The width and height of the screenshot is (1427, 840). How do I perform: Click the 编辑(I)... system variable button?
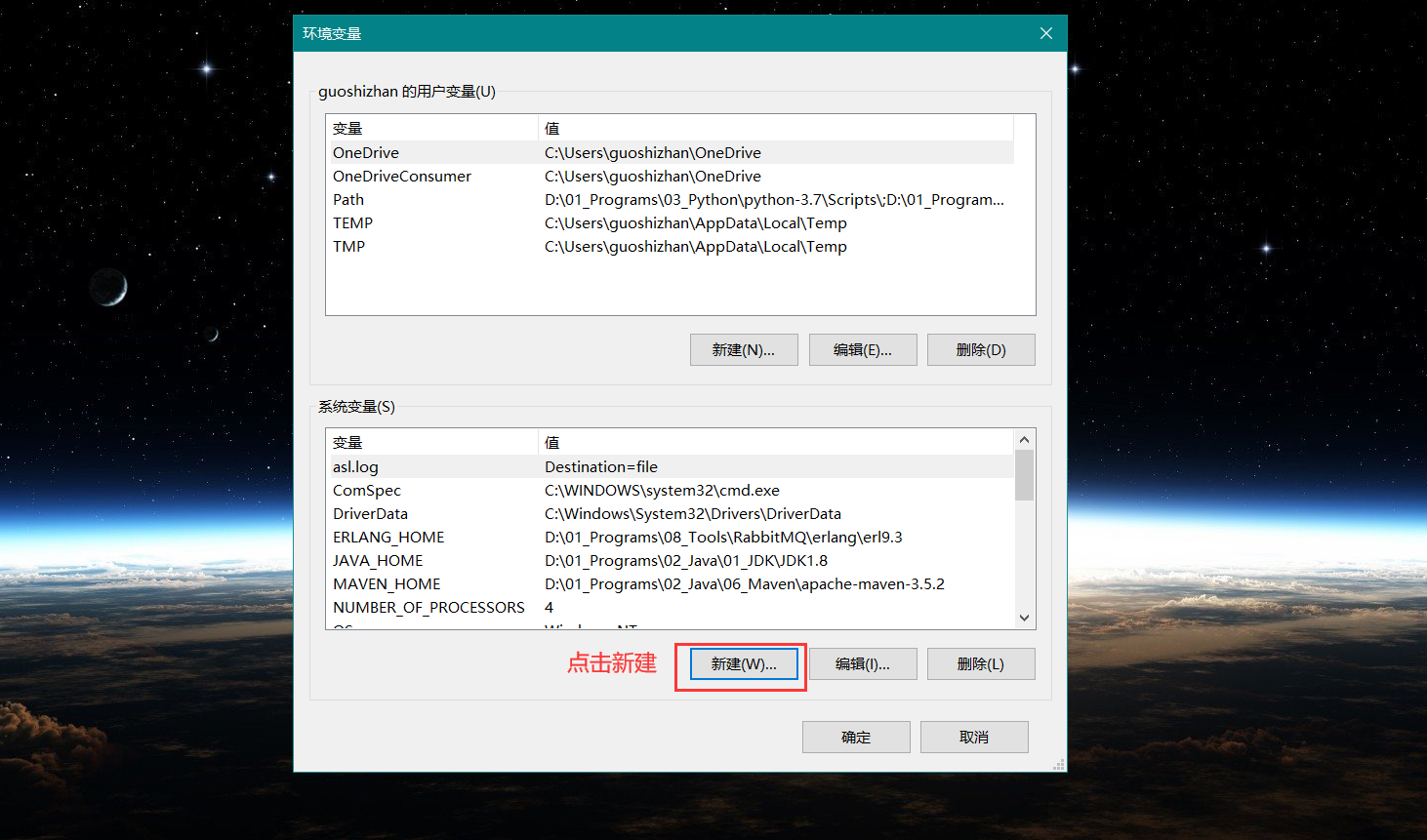(863, 664)
